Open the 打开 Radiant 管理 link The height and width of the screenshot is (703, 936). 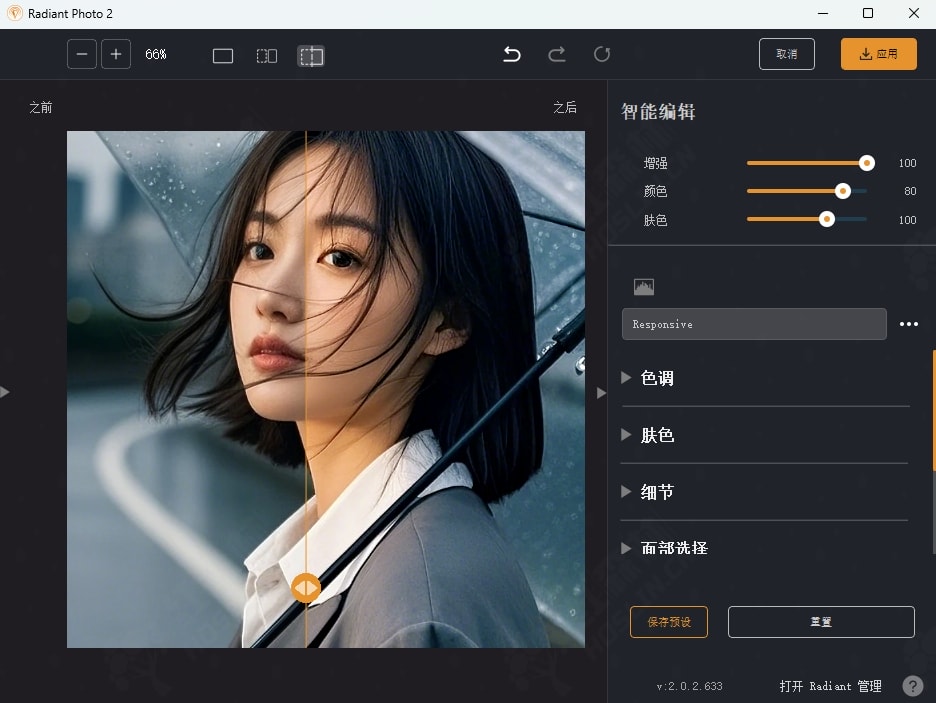pos(830,686)
